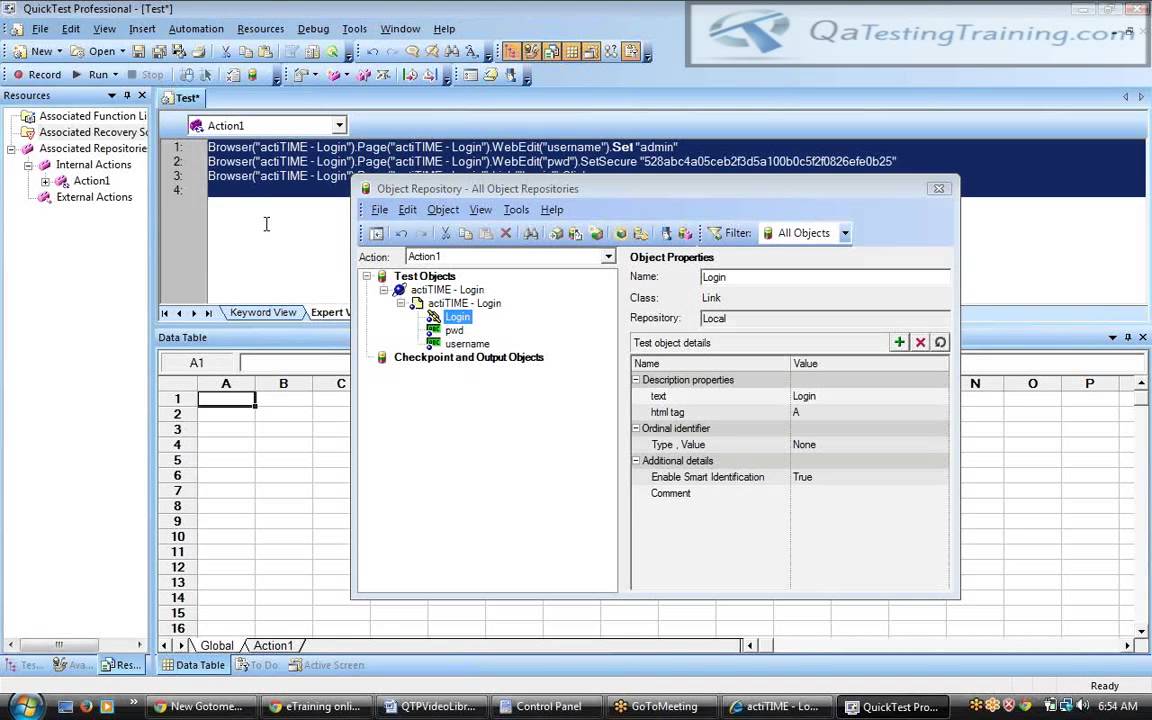1152x720 pixels.
Task: Collapse the Description properties section
Action: 636,380
